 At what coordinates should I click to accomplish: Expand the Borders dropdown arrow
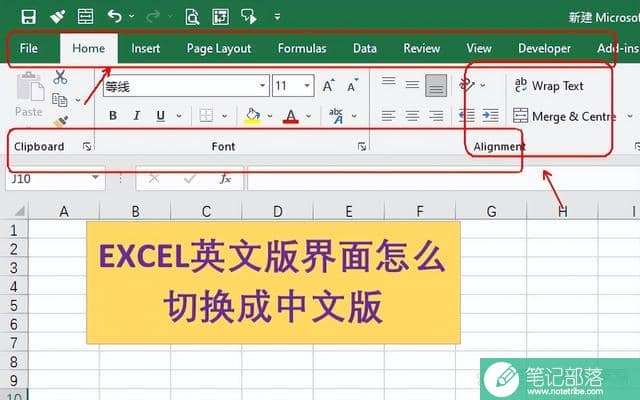click(224, 116)
